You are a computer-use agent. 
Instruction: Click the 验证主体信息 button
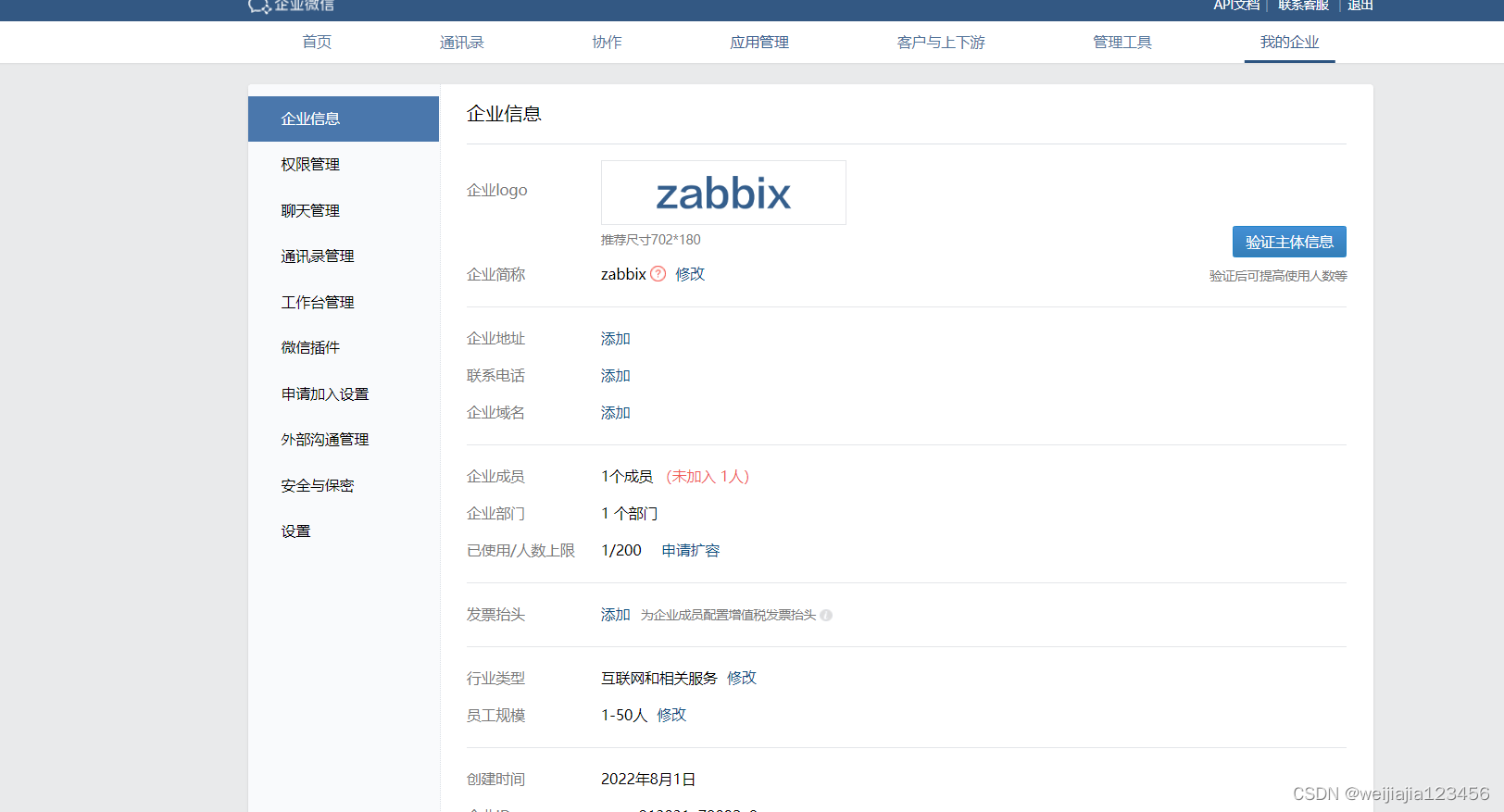pos(1289,242)
